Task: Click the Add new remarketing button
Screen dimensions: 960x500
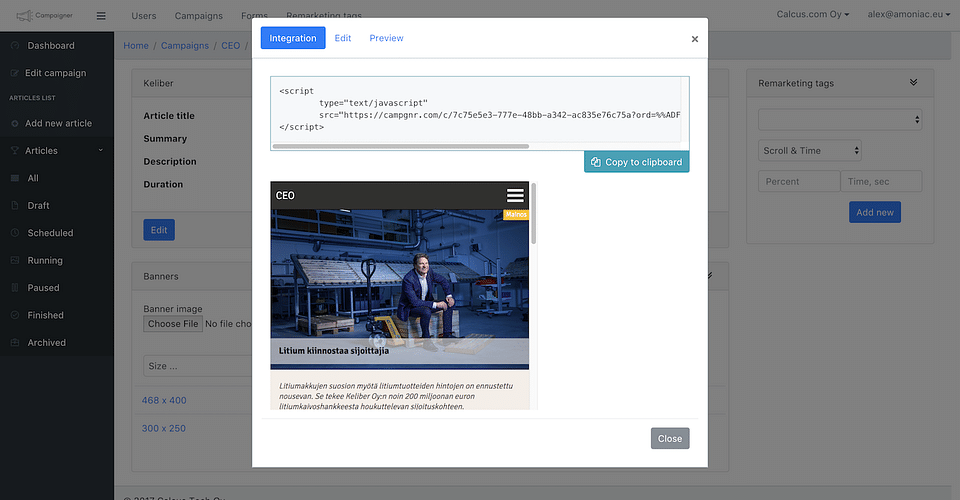Action: [874, 212]
